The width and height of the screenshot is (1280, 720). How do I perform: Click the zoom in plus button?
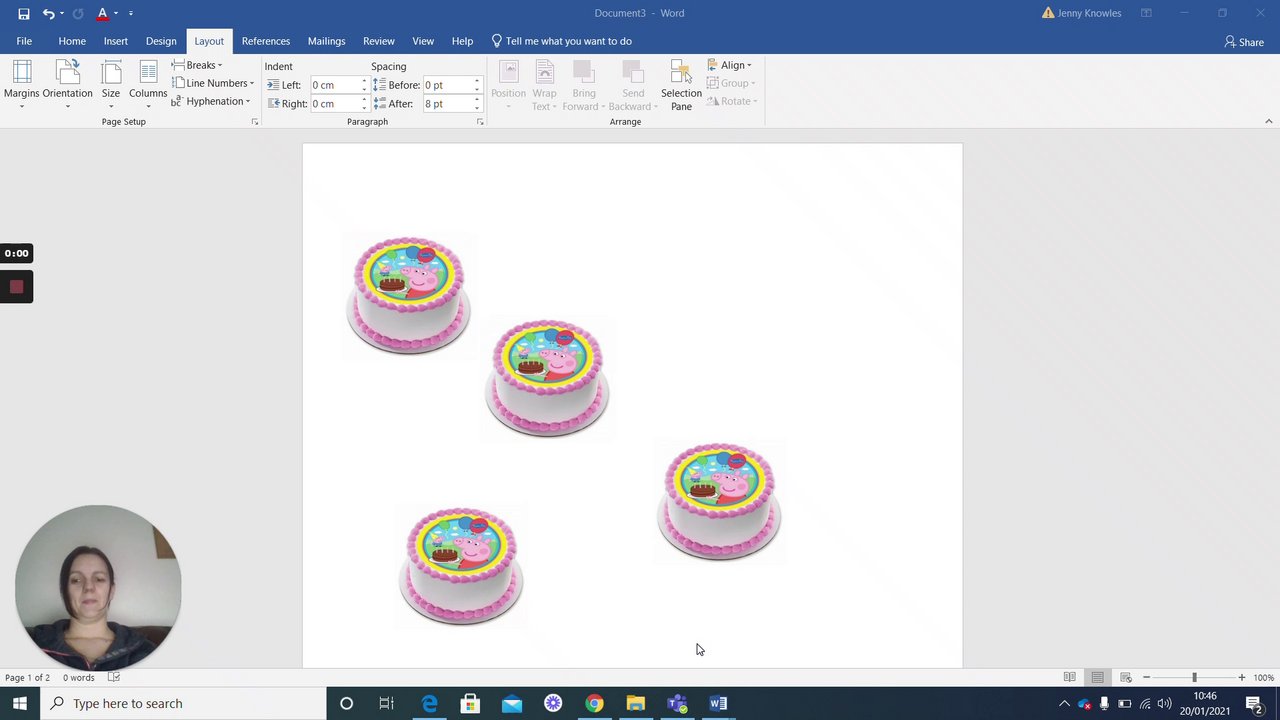1242,678
